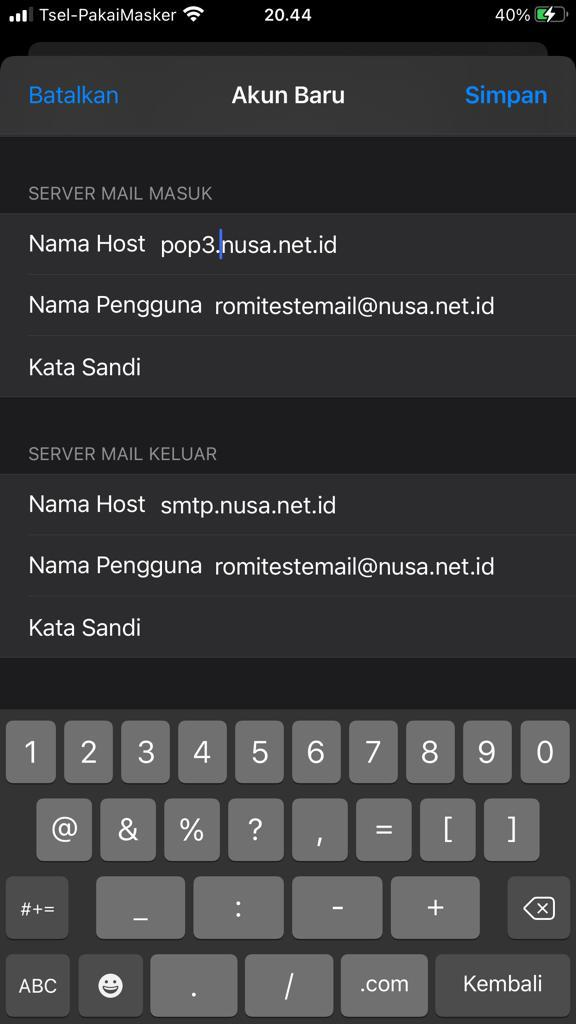Tap the @ symbol key

tap(64, 829)
